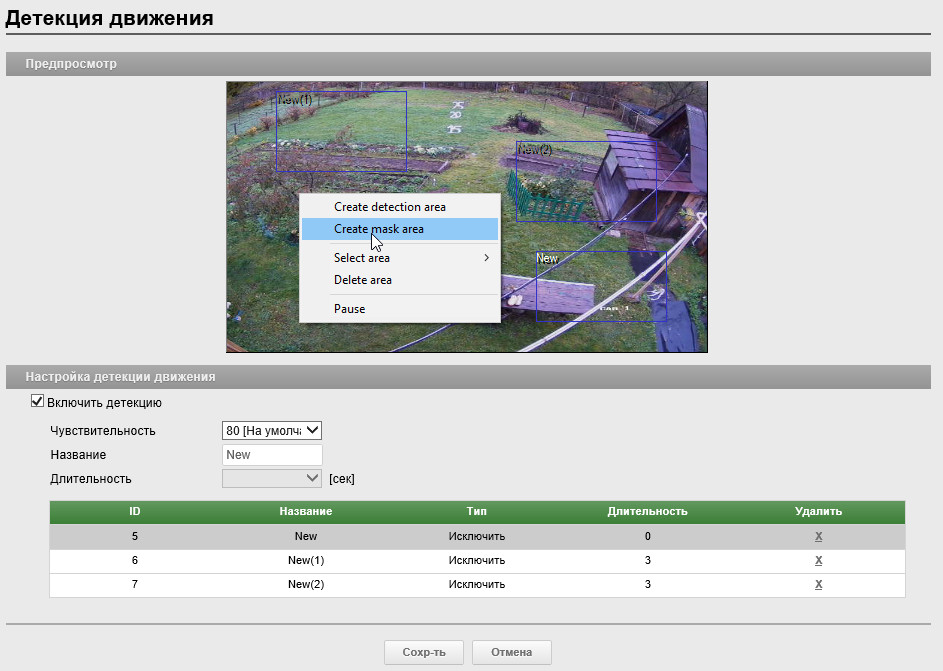Image resolution: width=943 pixels, height=671 pixels.
Task: Delete the New(1) row via X
Action: click(819, 560)
